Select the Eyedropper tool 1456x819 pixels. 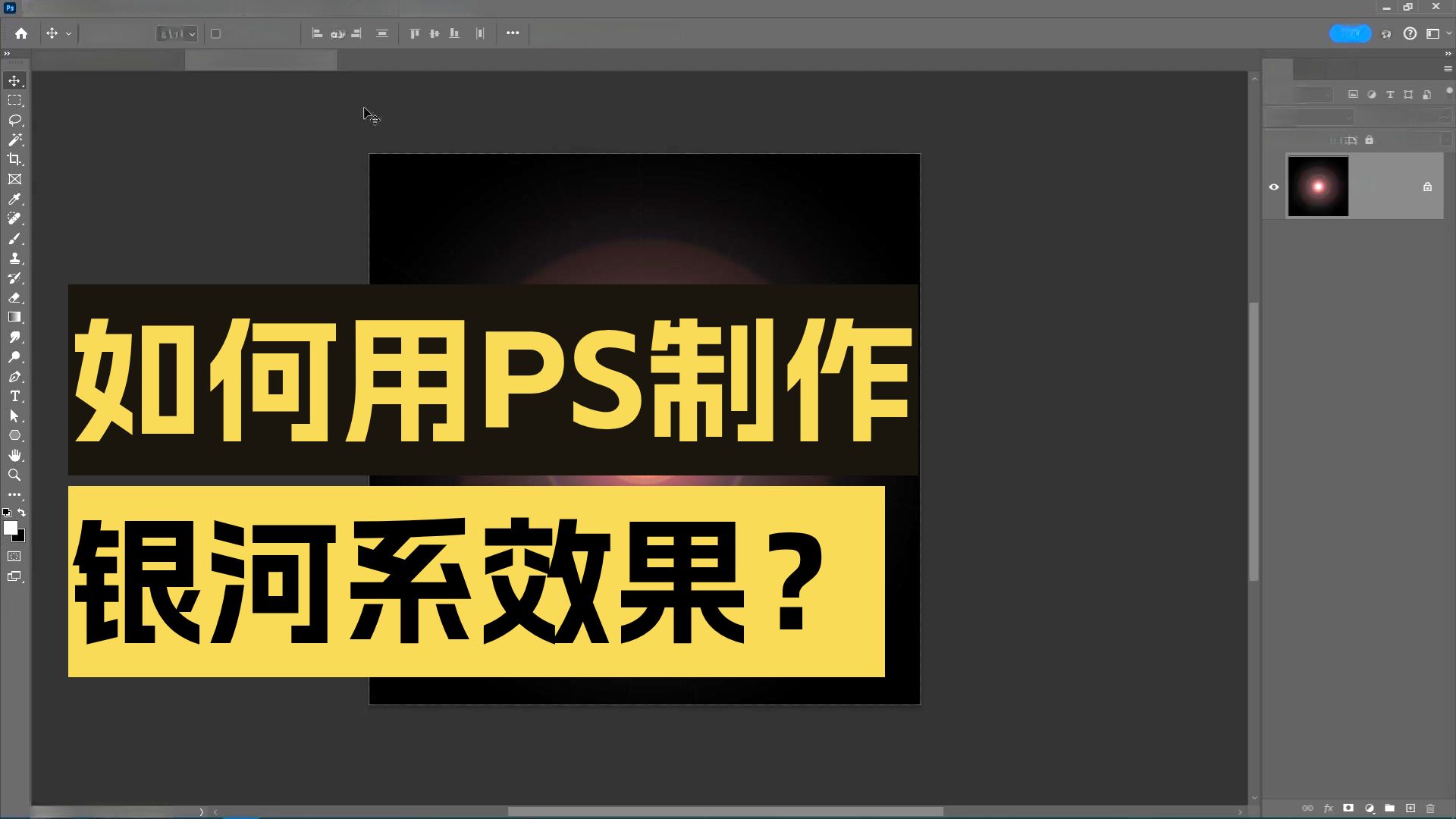14,199
